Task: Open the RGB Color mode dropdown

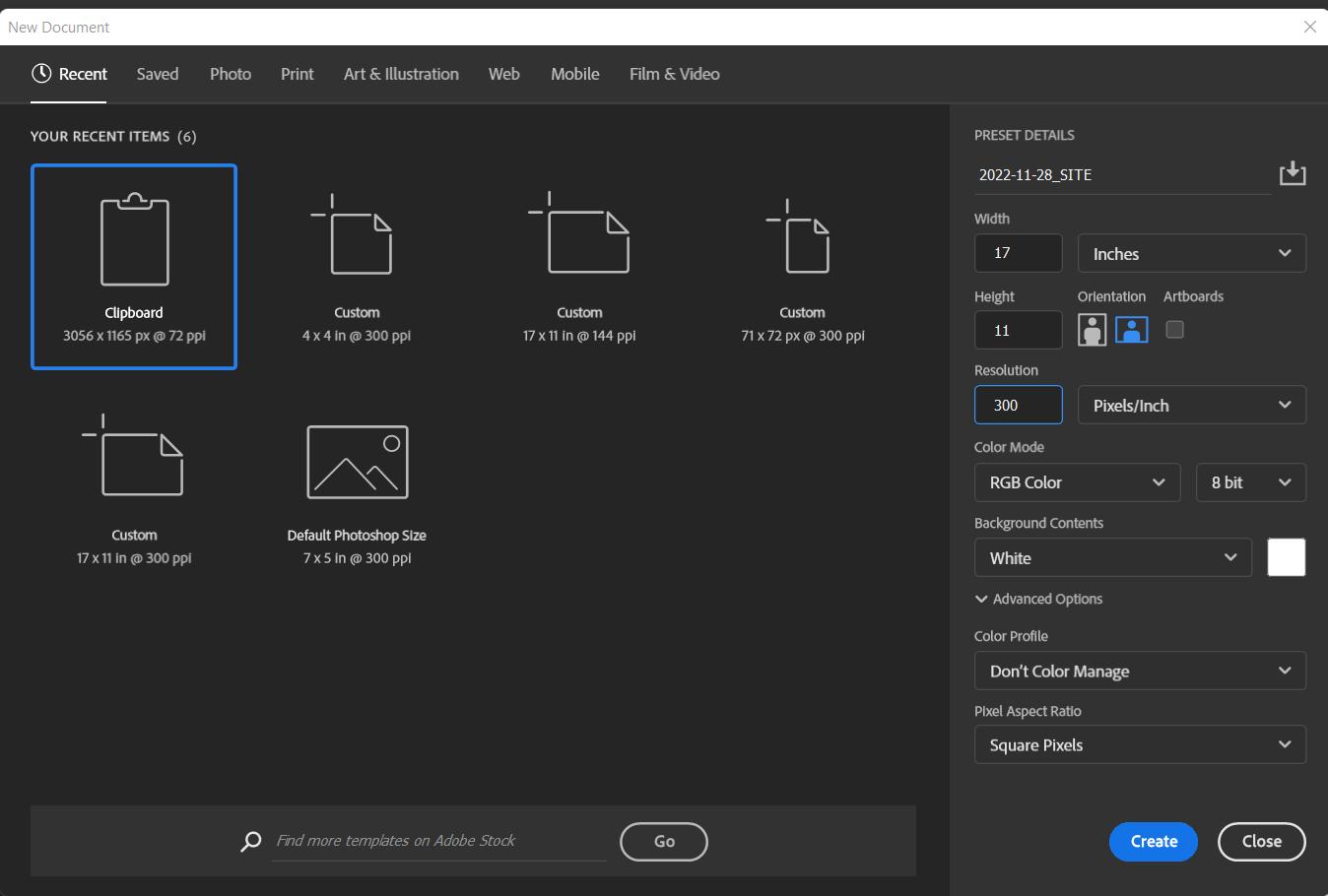Action: click(1077, 482)
